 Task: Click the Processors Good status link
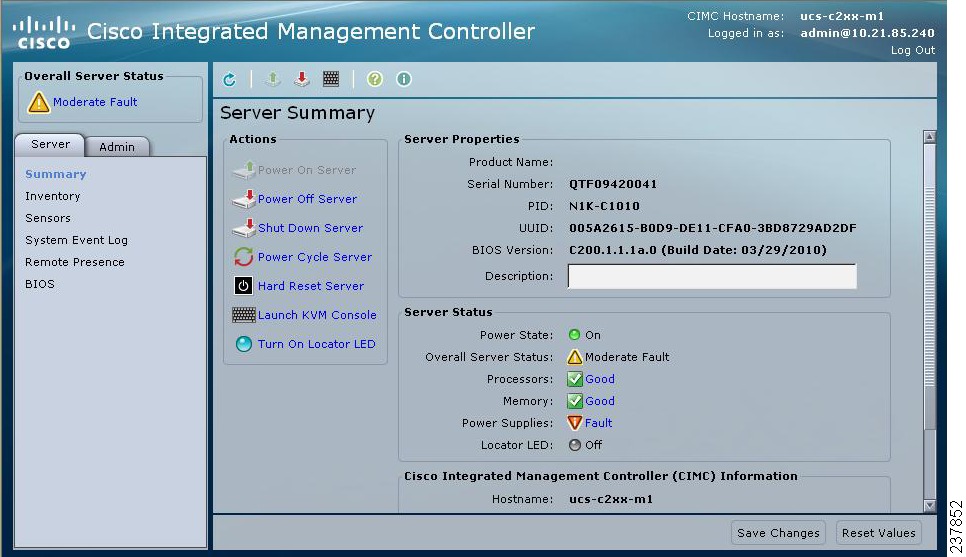pyautogui.click(x=599, y=379)
